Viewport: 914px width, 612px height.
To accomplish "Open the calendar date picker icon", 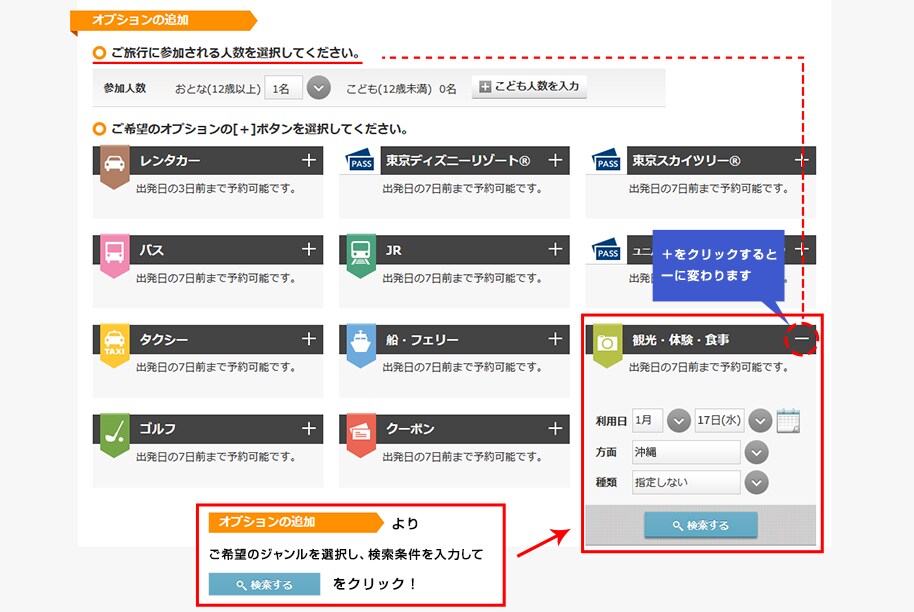I will click(789, 420).
